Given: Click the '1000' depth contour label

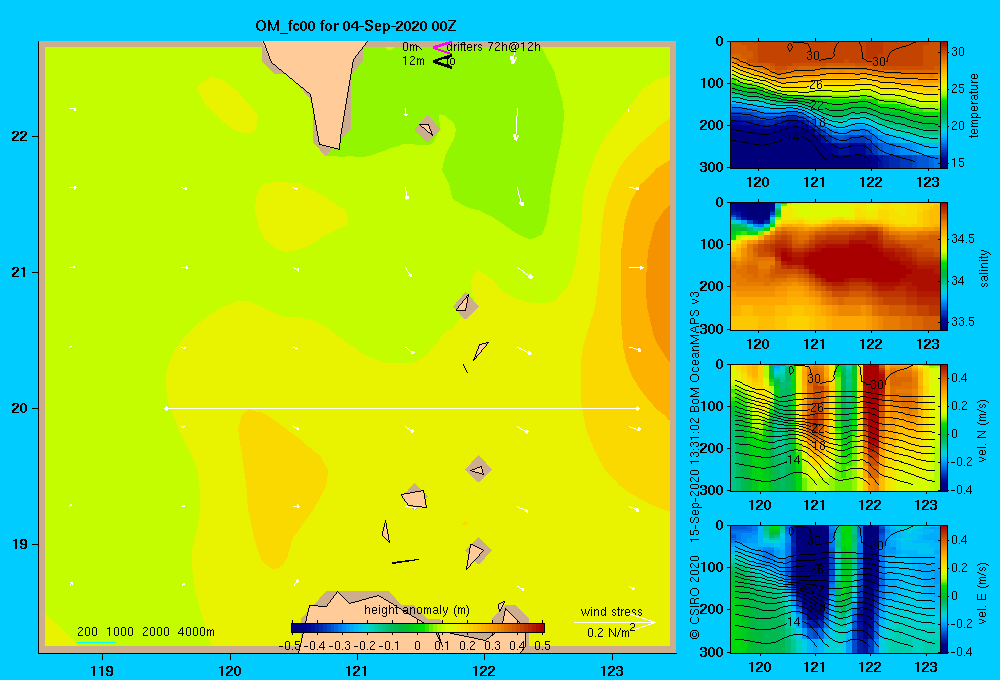Looking at the screenshot, I should point(120,632).
